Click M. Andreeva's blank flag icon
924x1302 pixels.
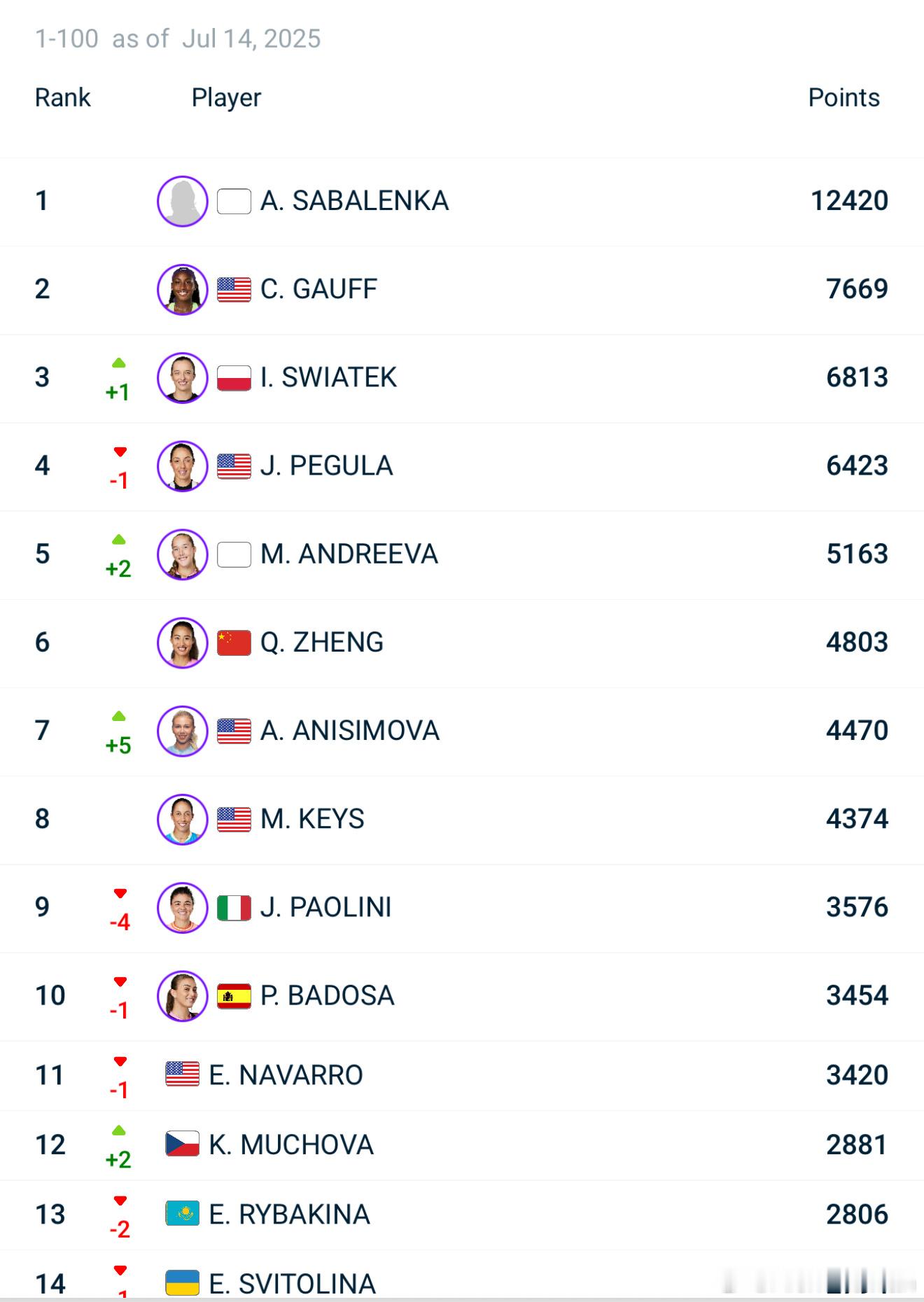(234, 554)
